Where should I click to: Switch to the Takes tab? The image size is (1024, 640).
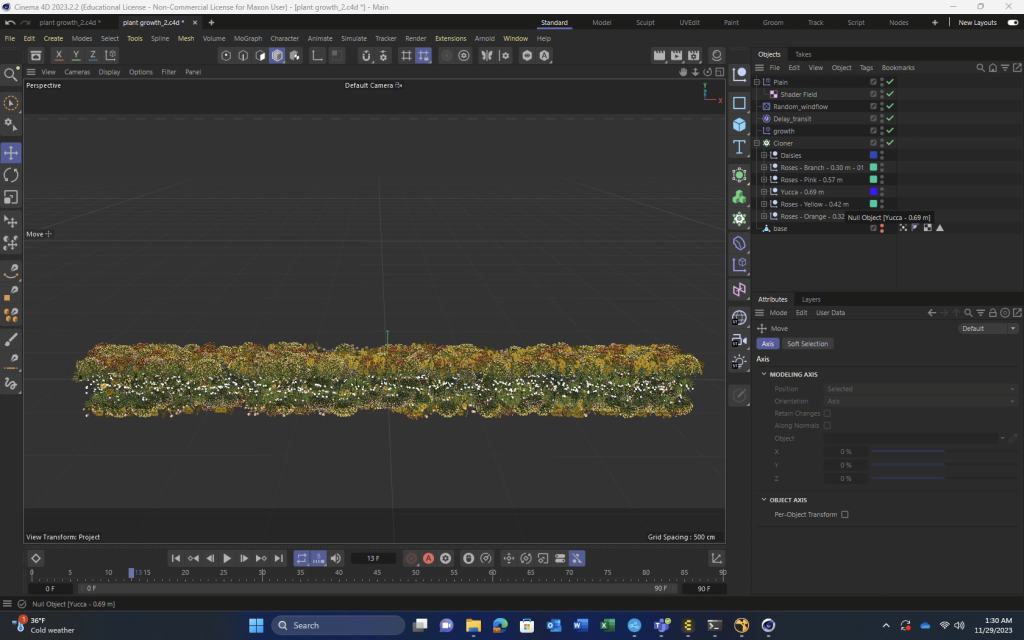coord(803,54)
